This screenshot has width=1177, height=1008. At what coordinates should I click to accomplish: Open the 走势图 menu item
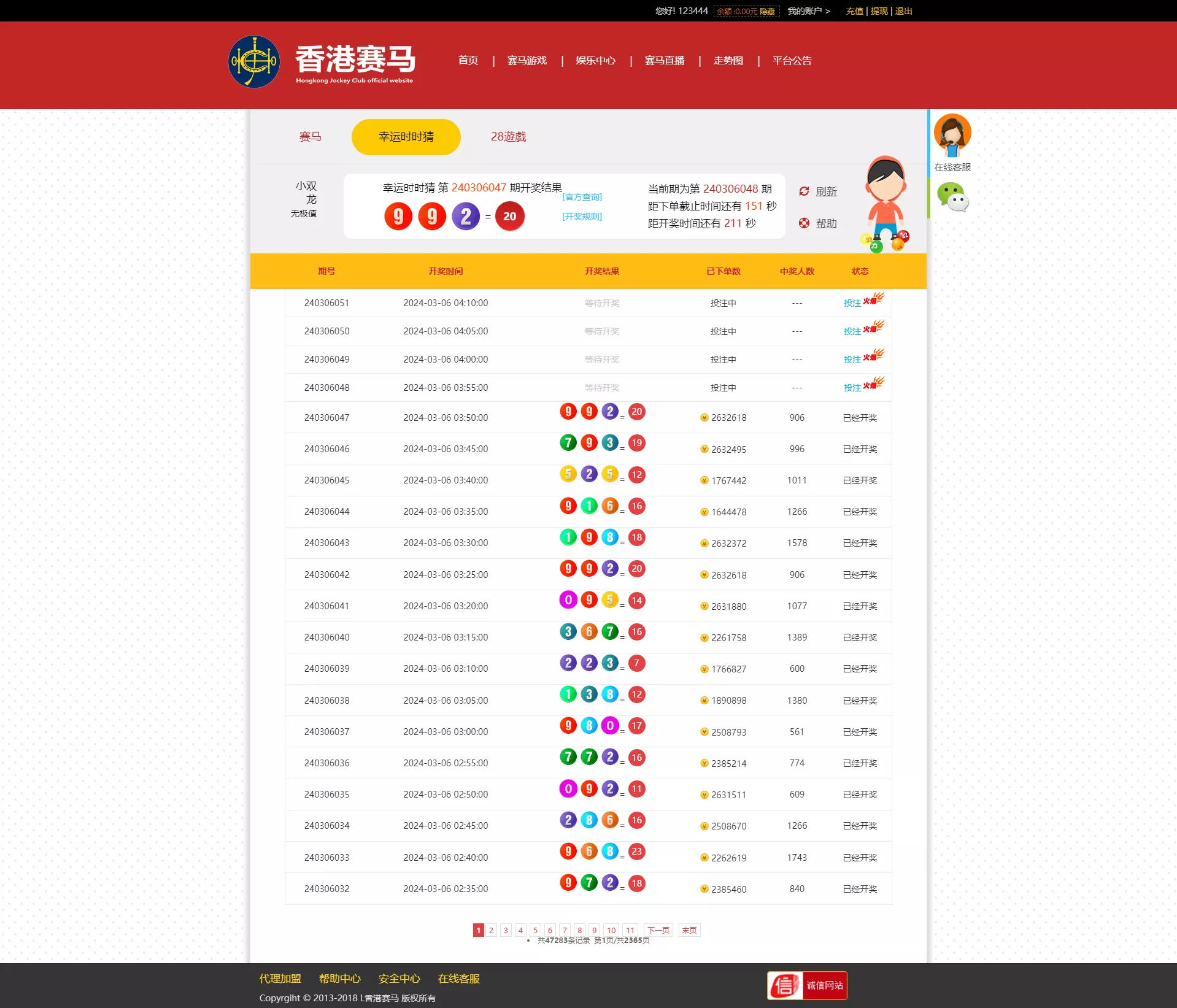point(728,61)
